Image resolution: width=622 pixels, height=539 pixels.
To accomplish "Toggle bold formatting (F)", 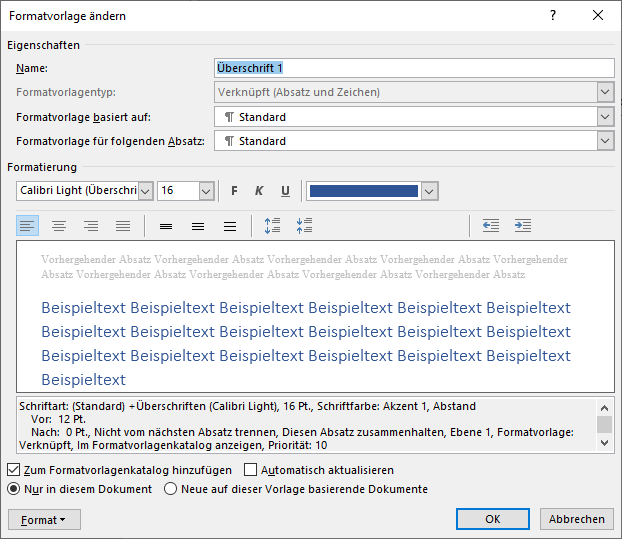I will (x=234, y=191).
